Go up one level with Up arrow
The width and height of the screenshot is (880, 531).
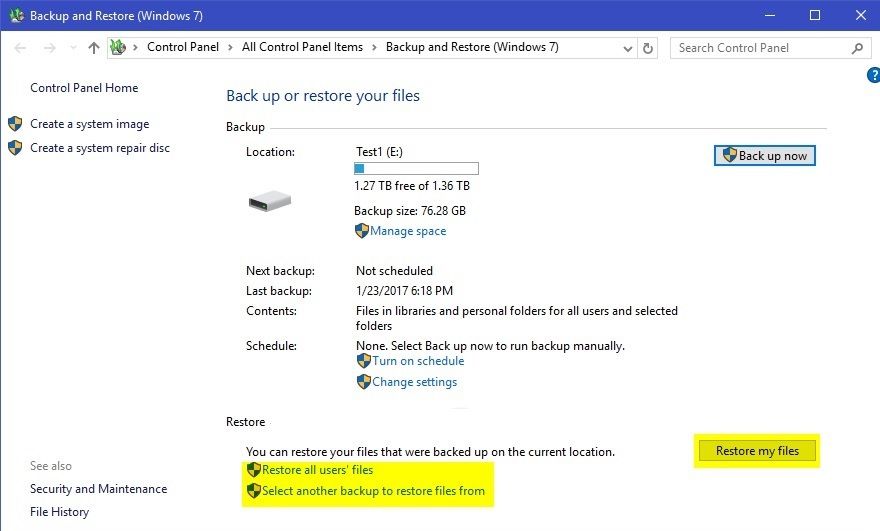click(94, 48)
